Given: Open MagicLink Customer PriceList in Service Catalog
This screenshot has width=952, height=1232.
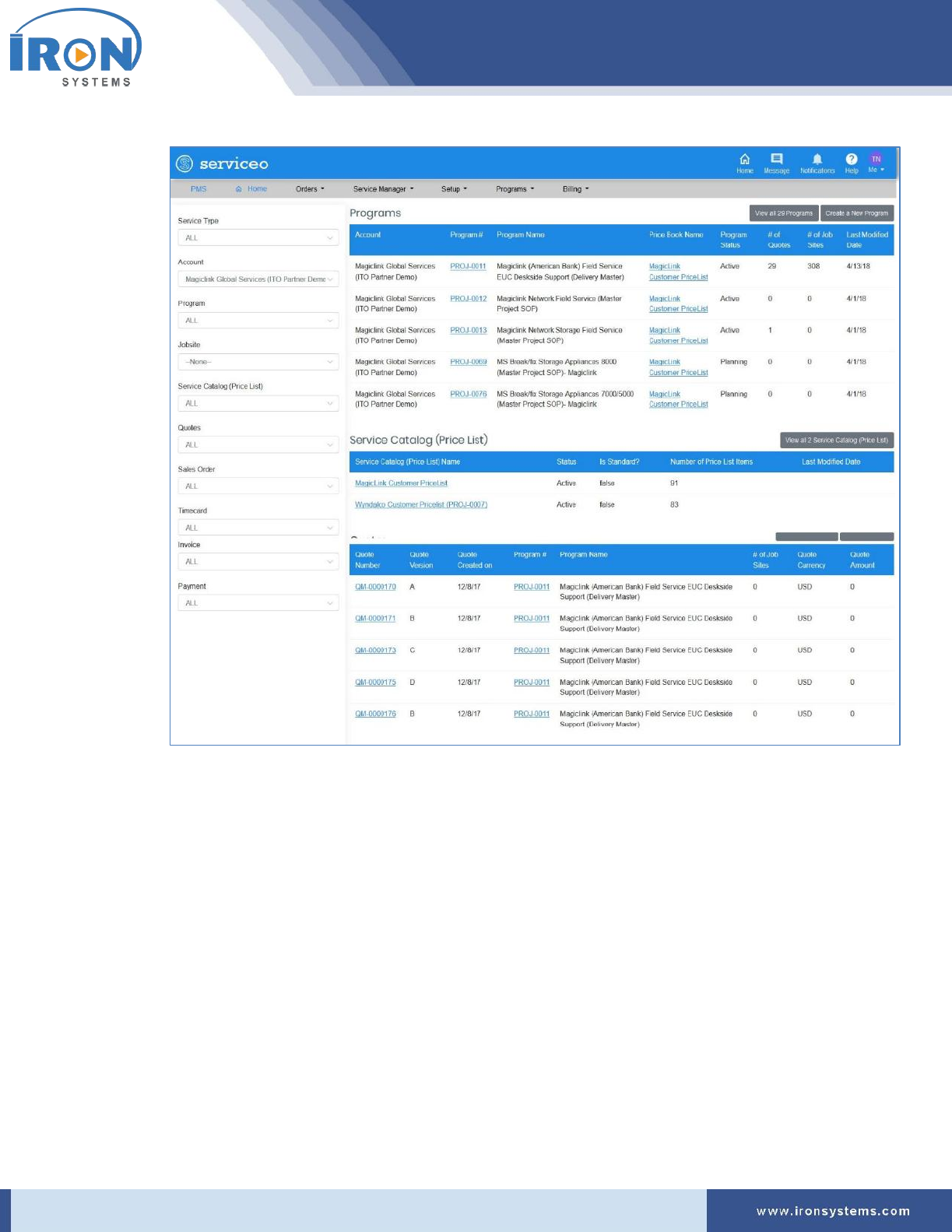Looking at the screenshot, I should tap(401, 483).
